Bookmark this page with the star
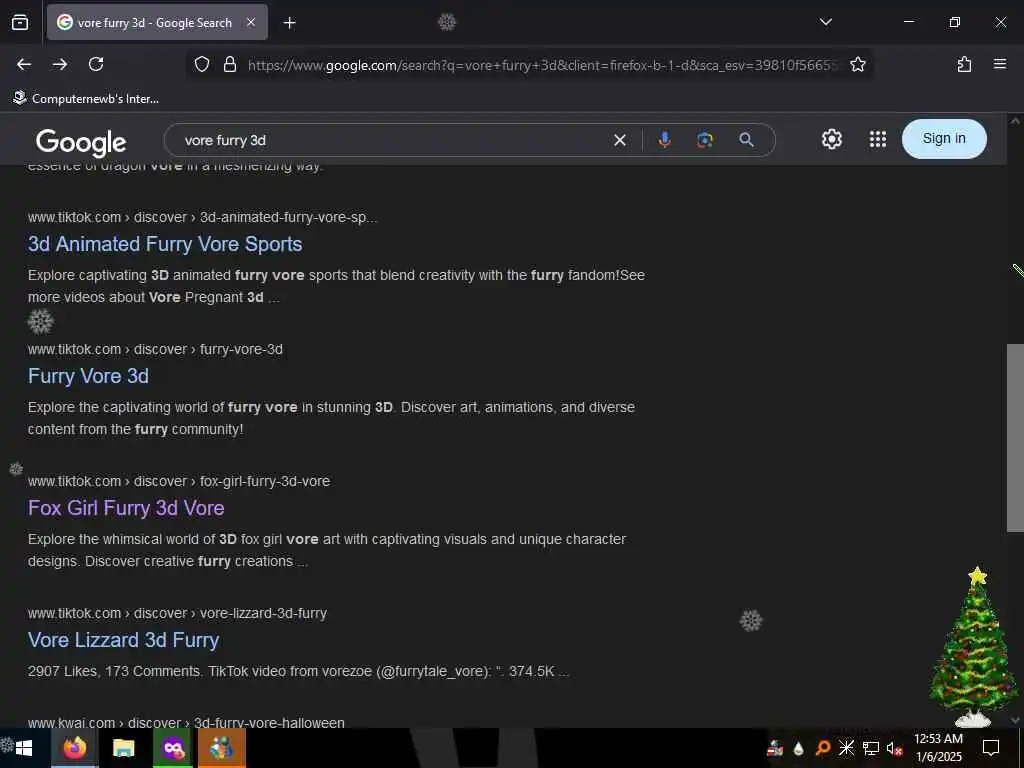Image resolution: width=1024 pixels, height=768 pixels. [857, 64]
